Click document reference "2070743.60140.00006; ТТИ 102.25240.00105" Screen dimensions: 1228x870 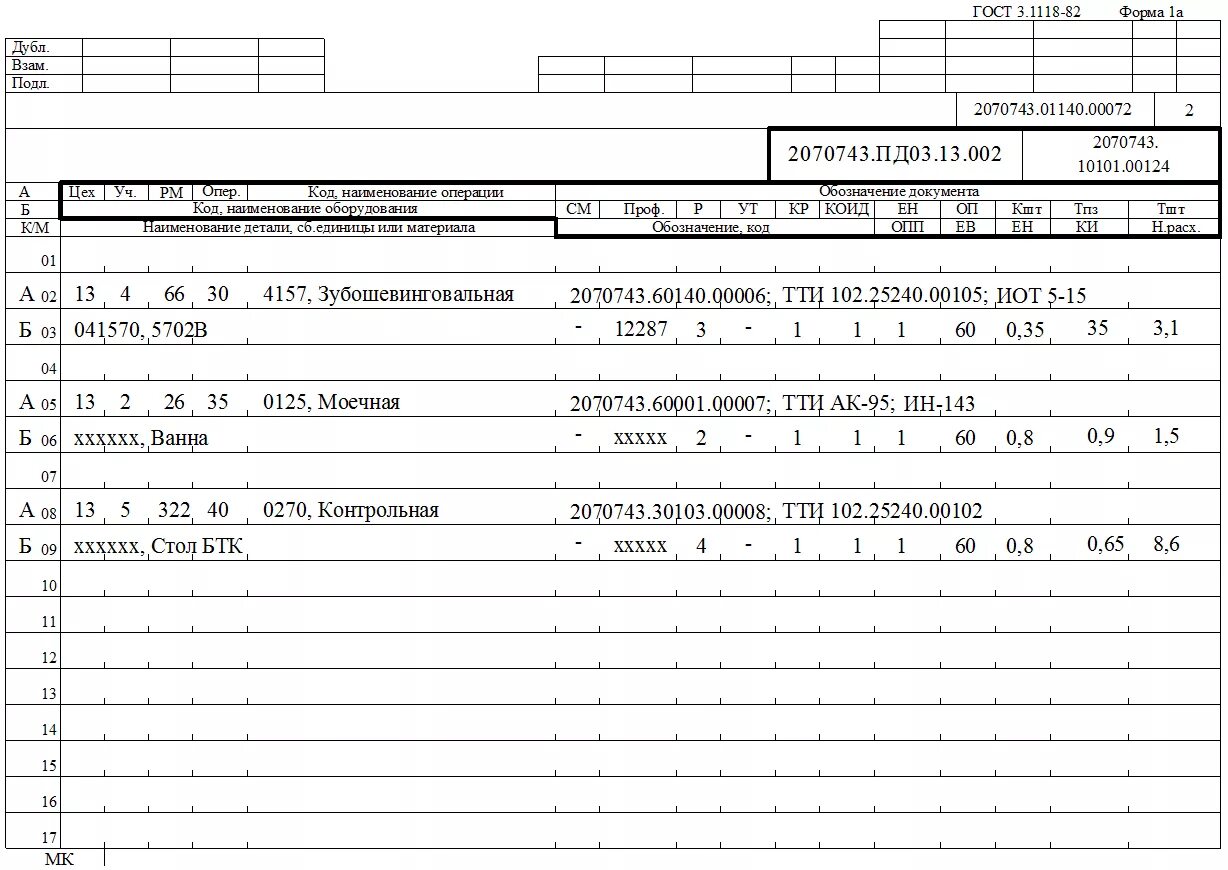[776, 296]
